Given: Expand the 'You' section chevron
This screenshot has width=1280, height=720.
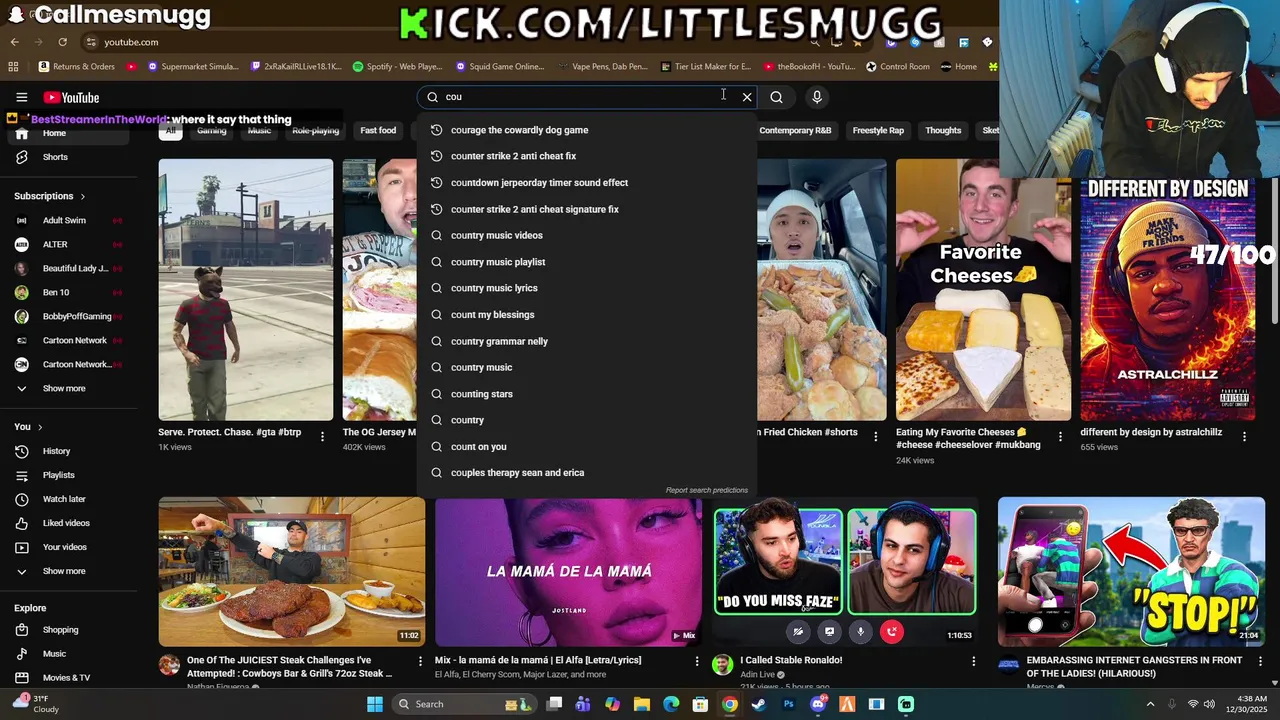Looking at the screenshot, I should [x=40, y=427].
